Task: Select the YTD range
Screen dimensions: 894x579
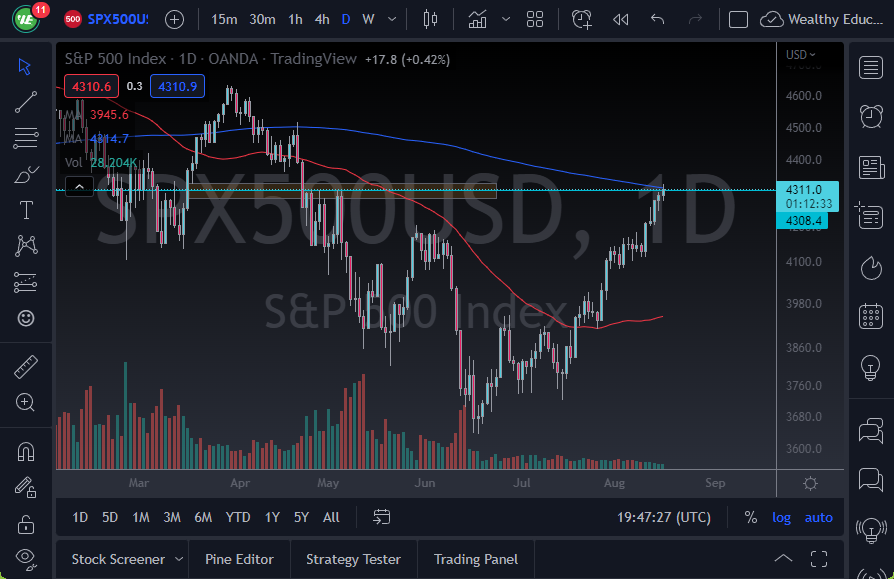Action: [237, 517]
